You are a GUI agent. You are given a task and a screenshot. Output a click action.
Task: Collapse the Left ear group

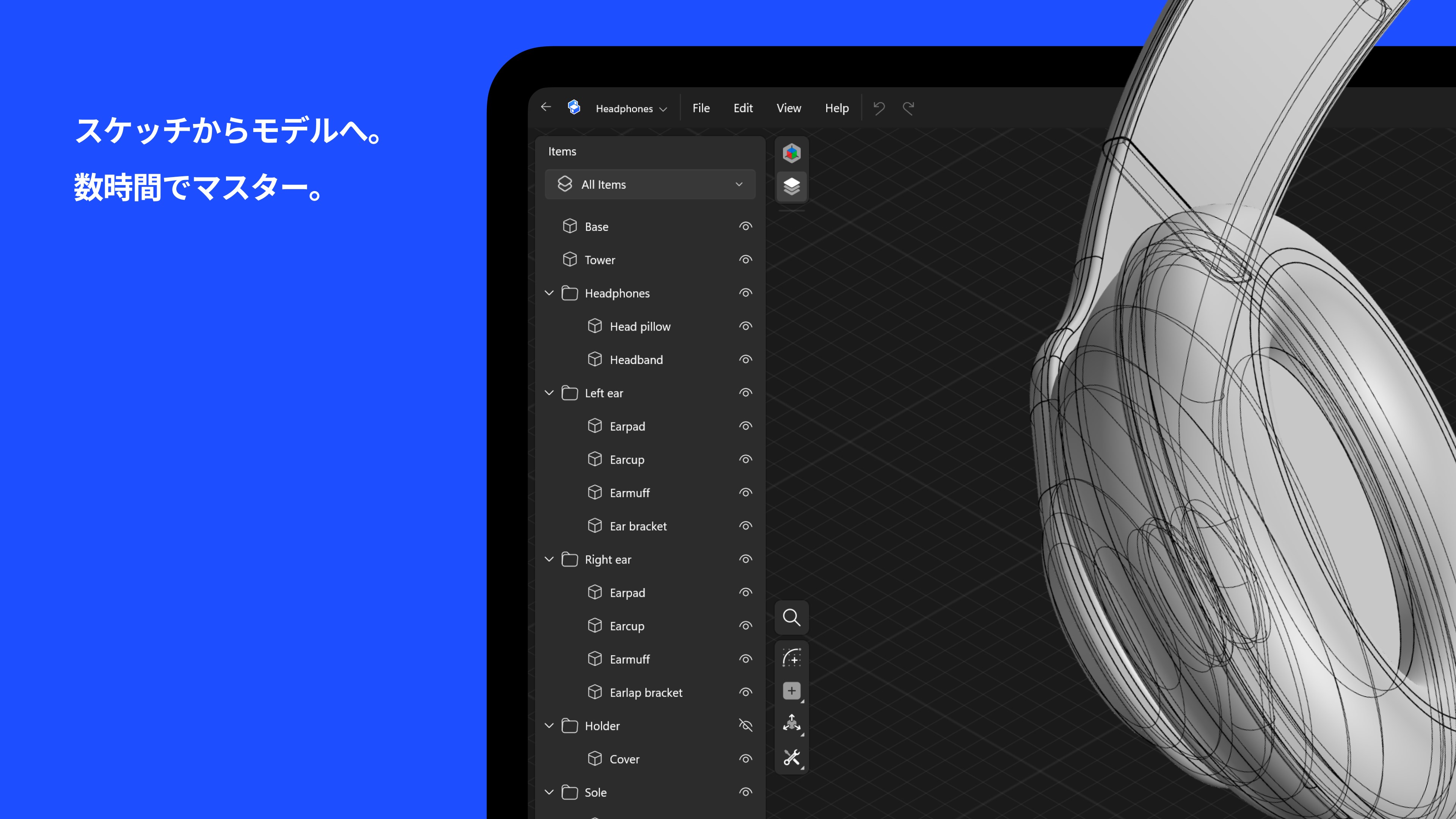coord(549,392)
